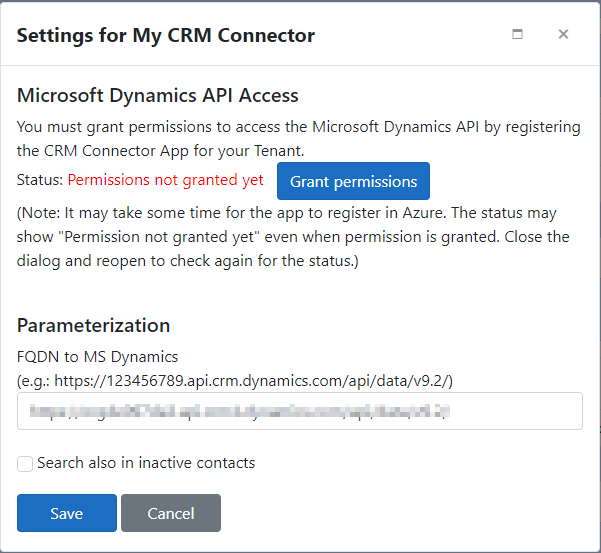
Task: Select the 'Microsoft Dynamics API Access' heading
Action: [158, 95]
